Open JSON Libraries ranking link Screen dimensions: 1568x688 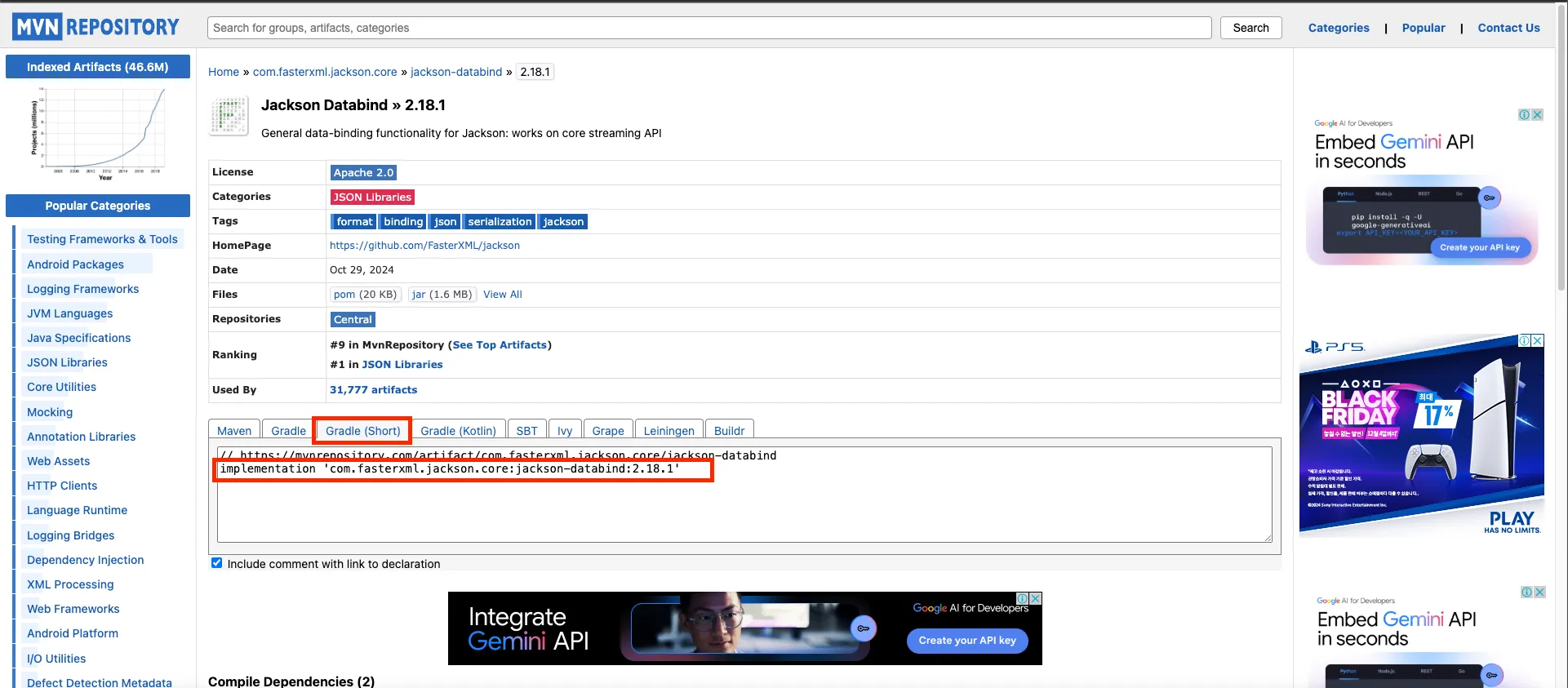[402, 365]
